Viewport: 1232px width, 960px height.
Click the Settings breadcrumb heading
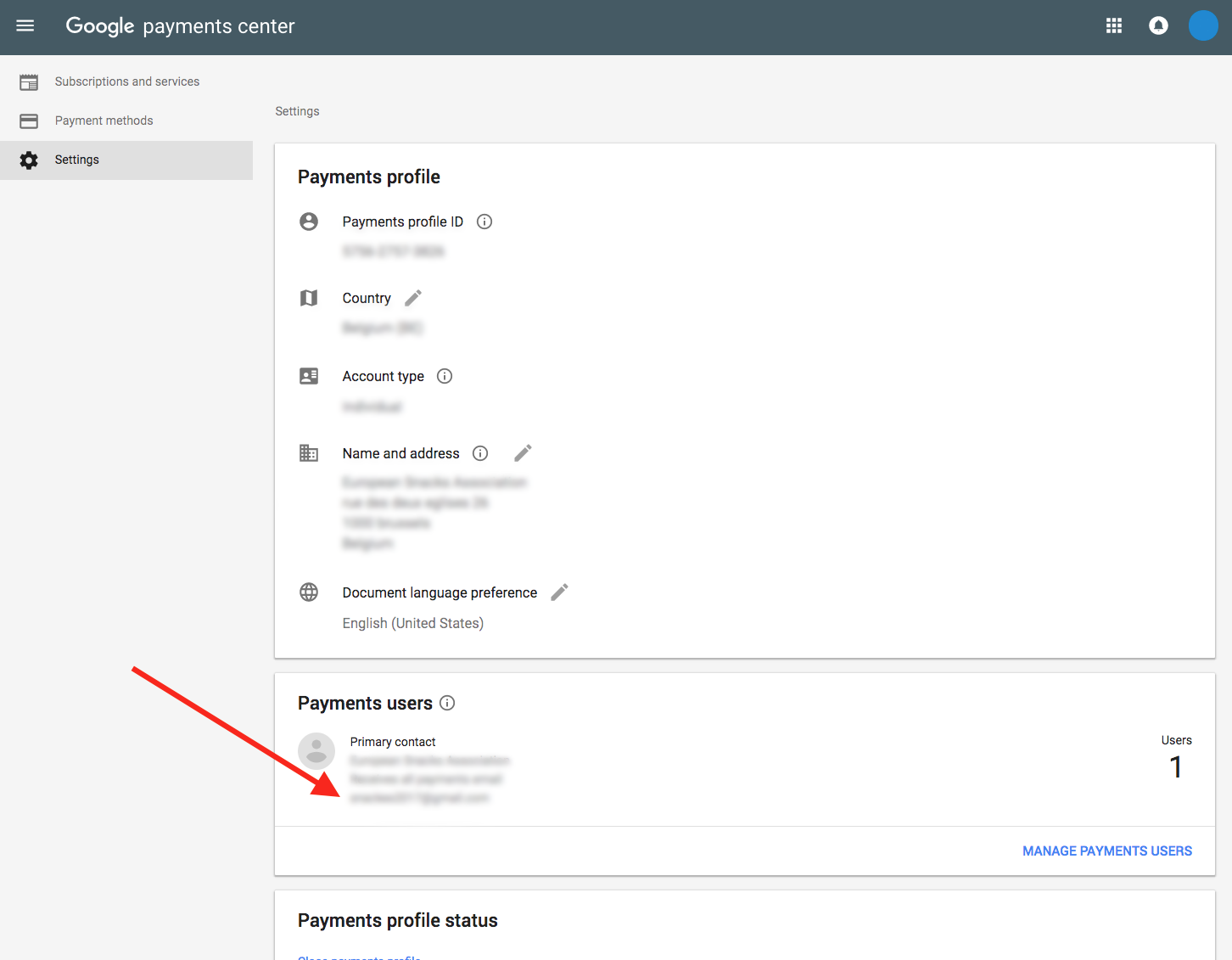[x=297, y=111]
